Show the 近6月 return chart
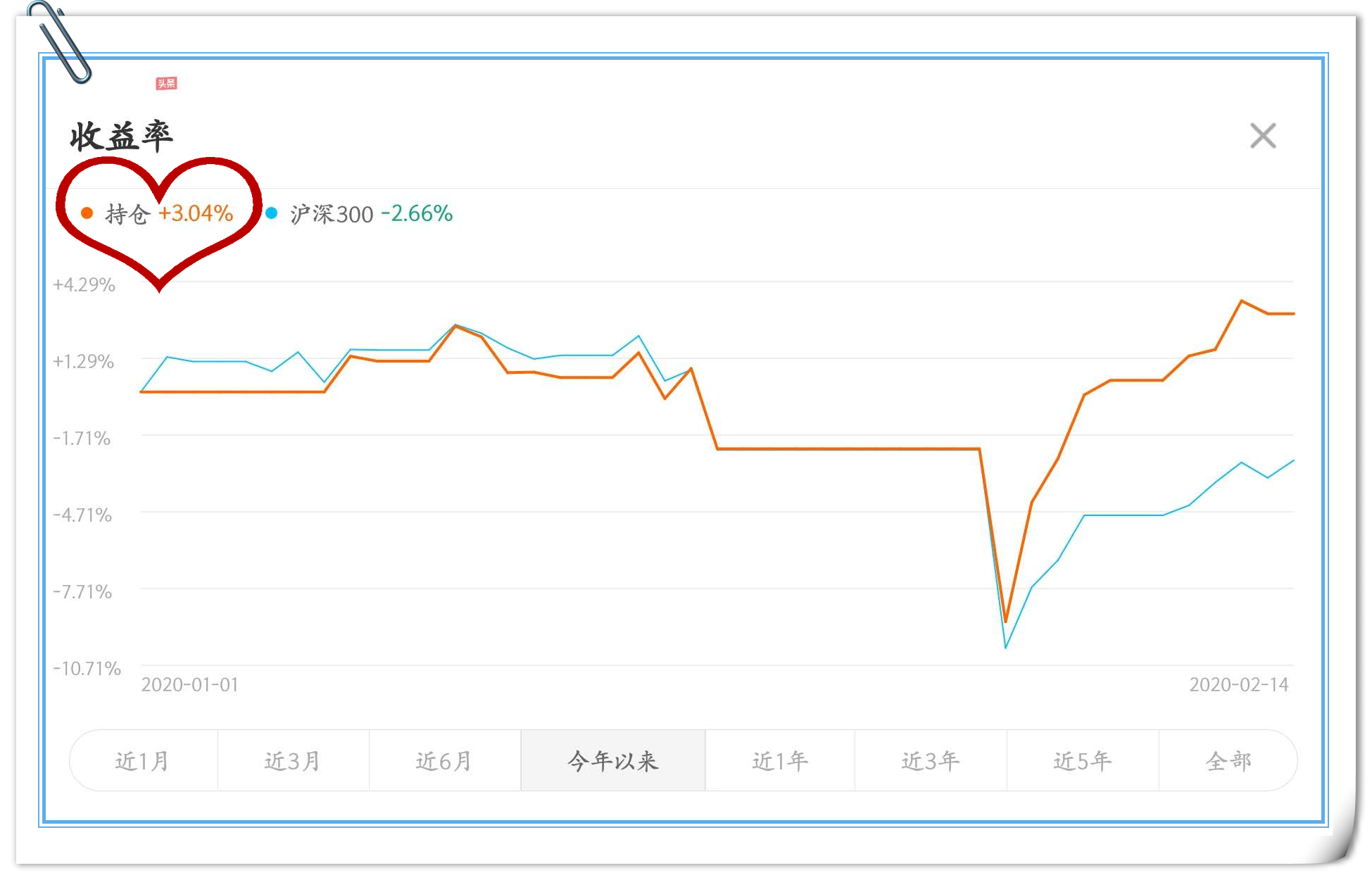The width and height of the screenshot is (1372, 880). [x=444, y=761]
